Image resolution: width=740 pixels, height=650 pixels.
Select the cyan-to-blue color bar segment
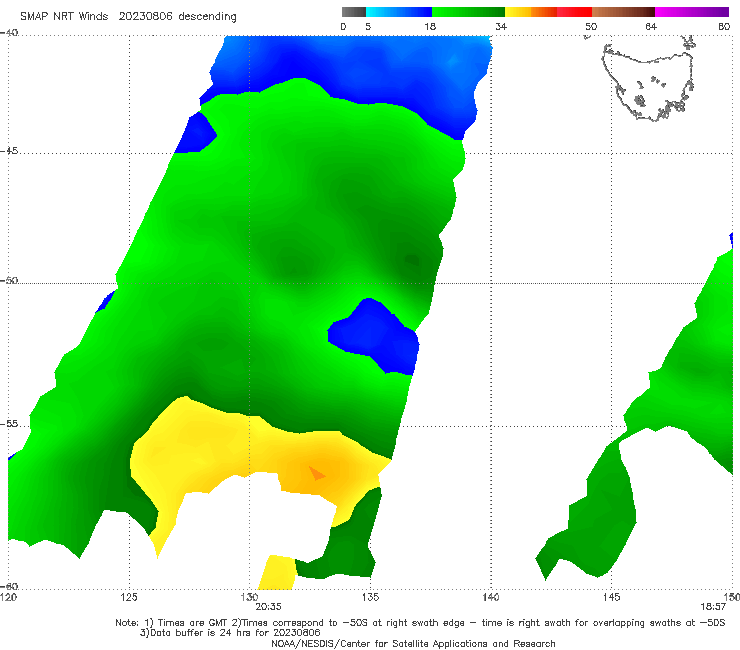(399, 12)
